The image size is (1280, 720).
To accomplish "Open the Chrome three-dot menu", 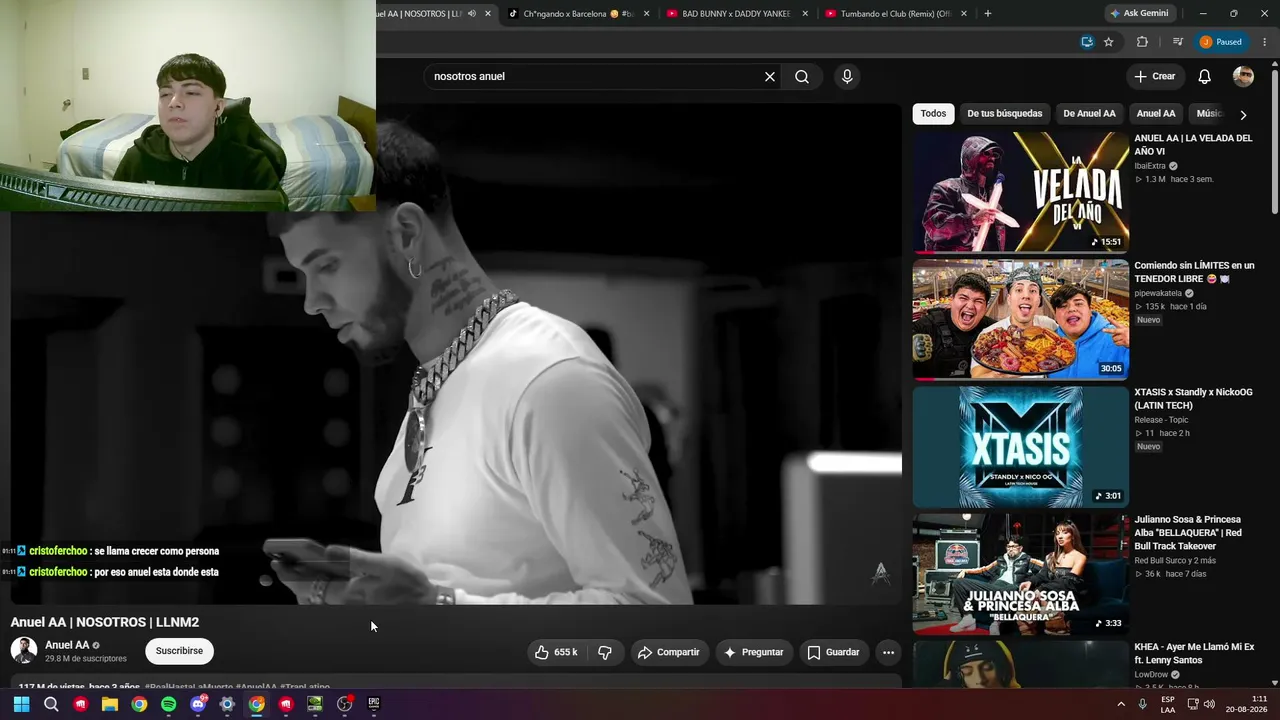I will (x=1265, y=42).
